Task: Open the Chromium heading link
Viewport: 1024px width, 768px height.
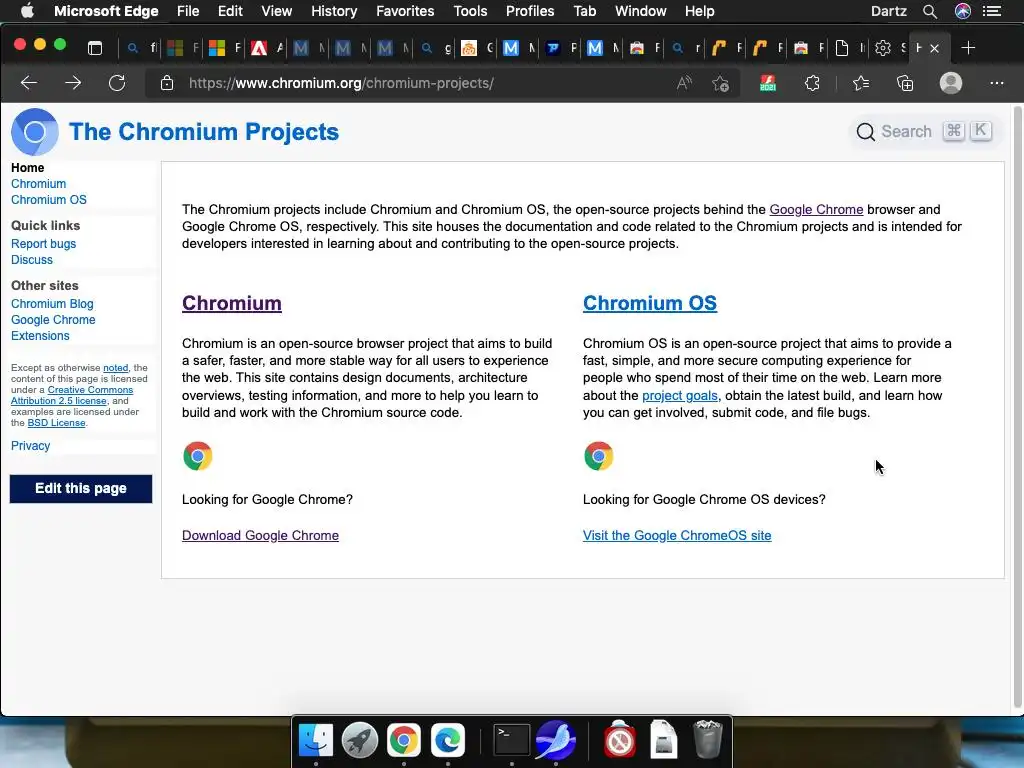Action: pos(232,303)
